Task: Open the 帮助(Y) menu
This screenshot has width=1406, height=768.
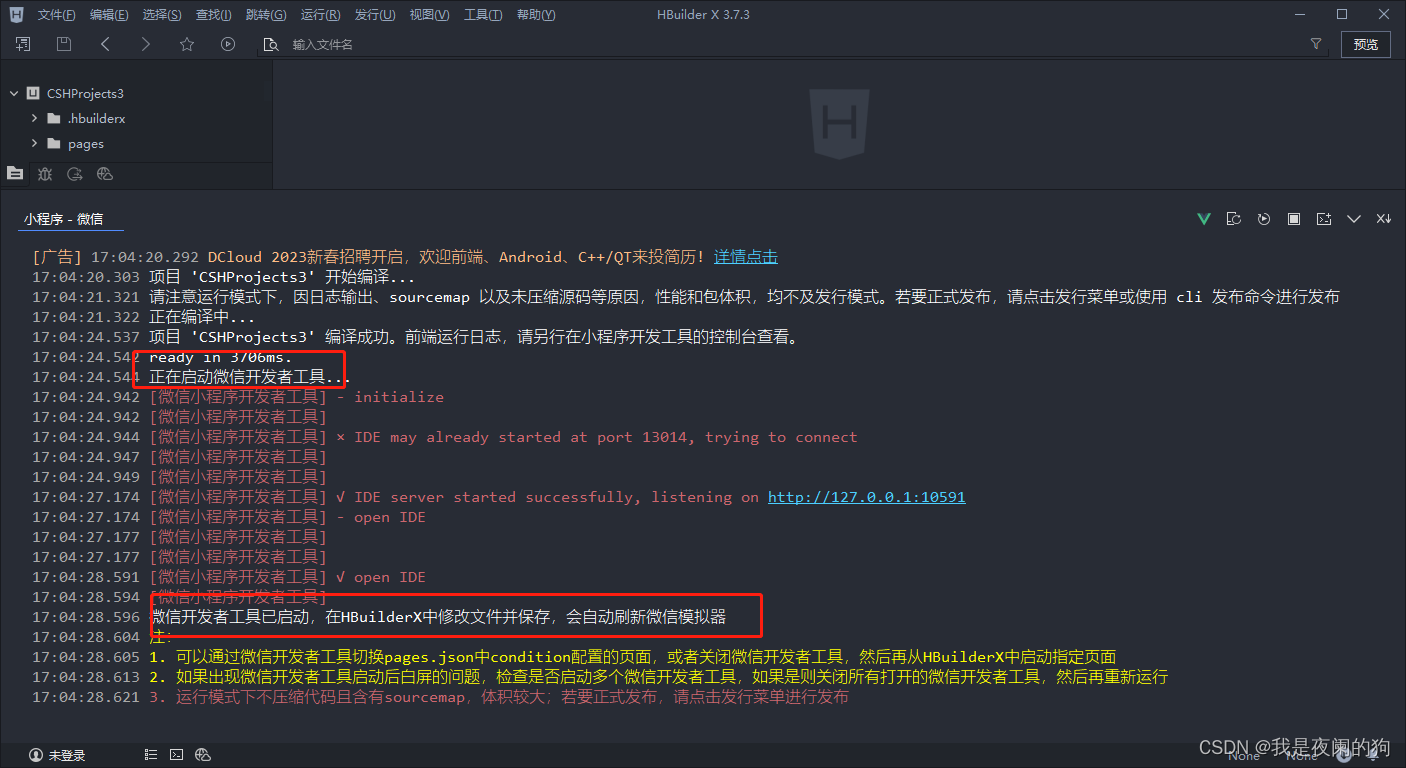Action: pyautogui.click(x=536, y=15)
